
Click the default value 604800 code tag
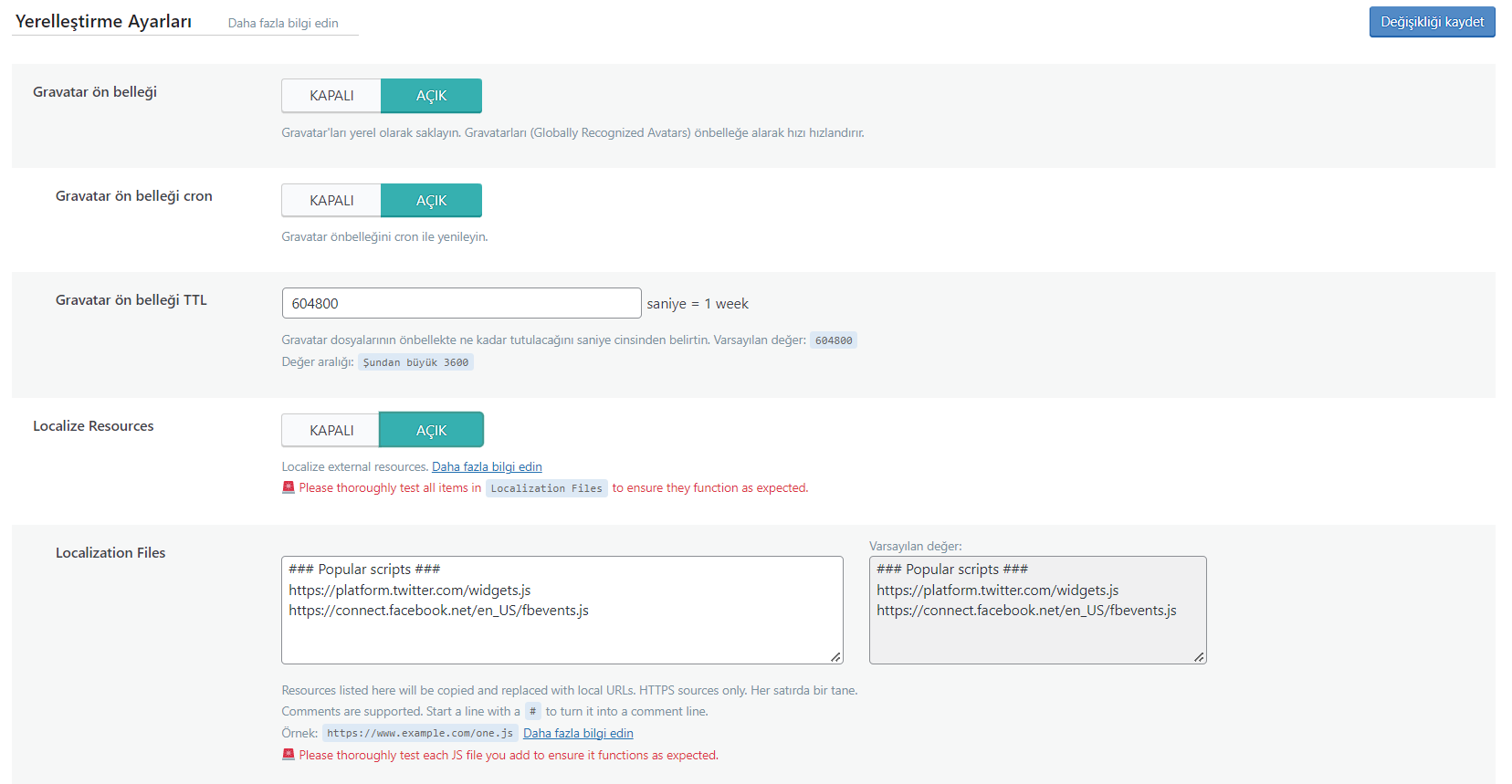tap(834, 340)
